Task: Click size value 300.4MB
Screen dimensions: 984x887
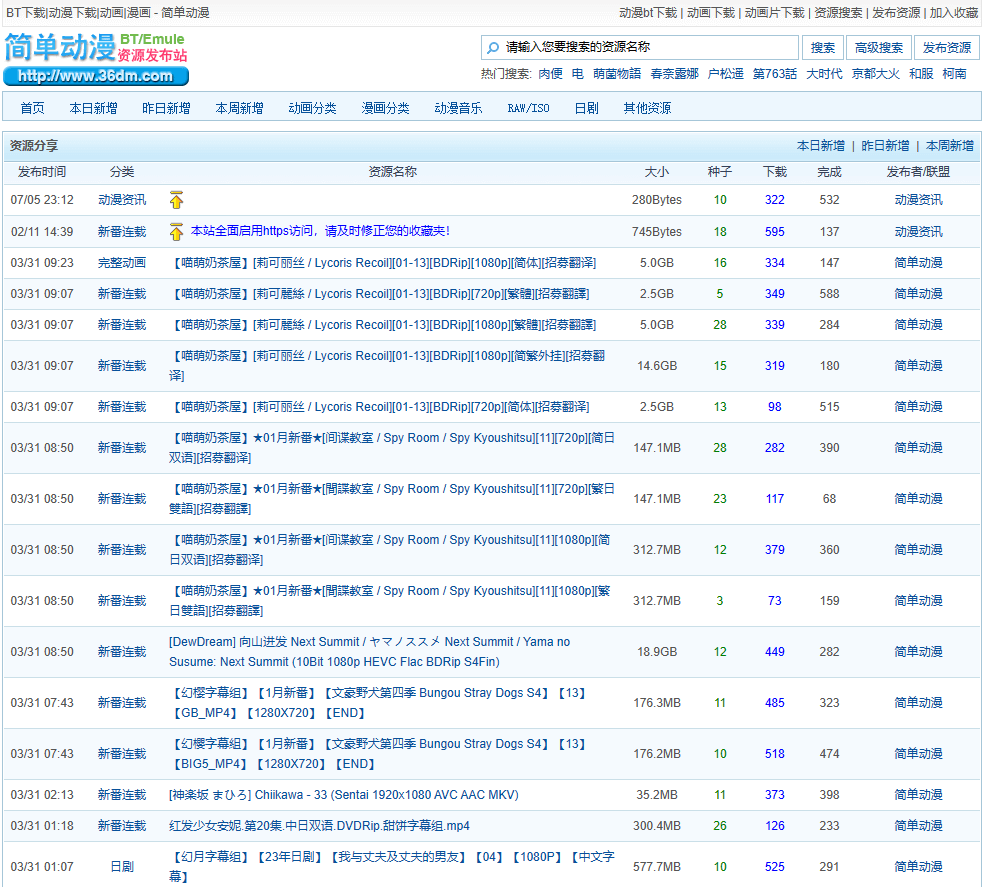Action: pos(657,825)
